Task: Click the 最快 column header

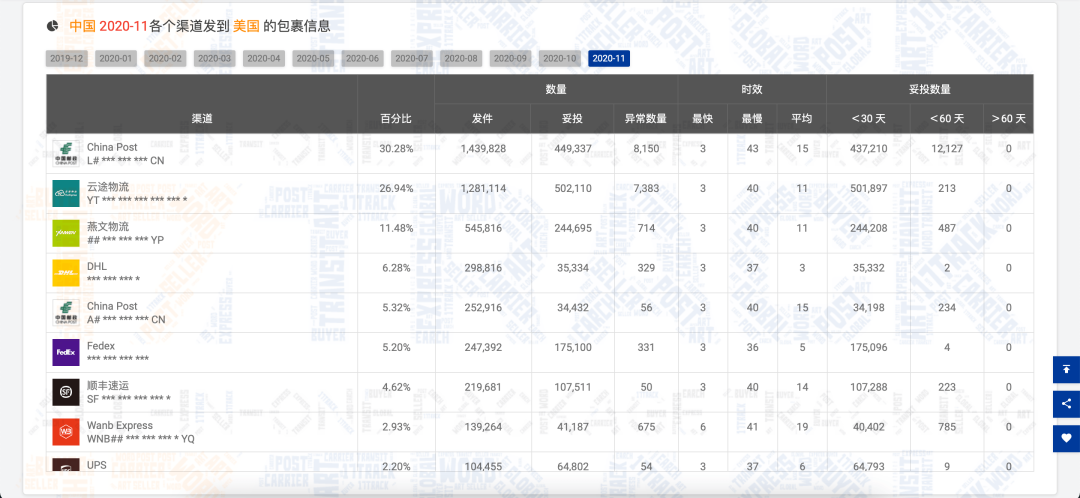Action: tap(703, 118)
